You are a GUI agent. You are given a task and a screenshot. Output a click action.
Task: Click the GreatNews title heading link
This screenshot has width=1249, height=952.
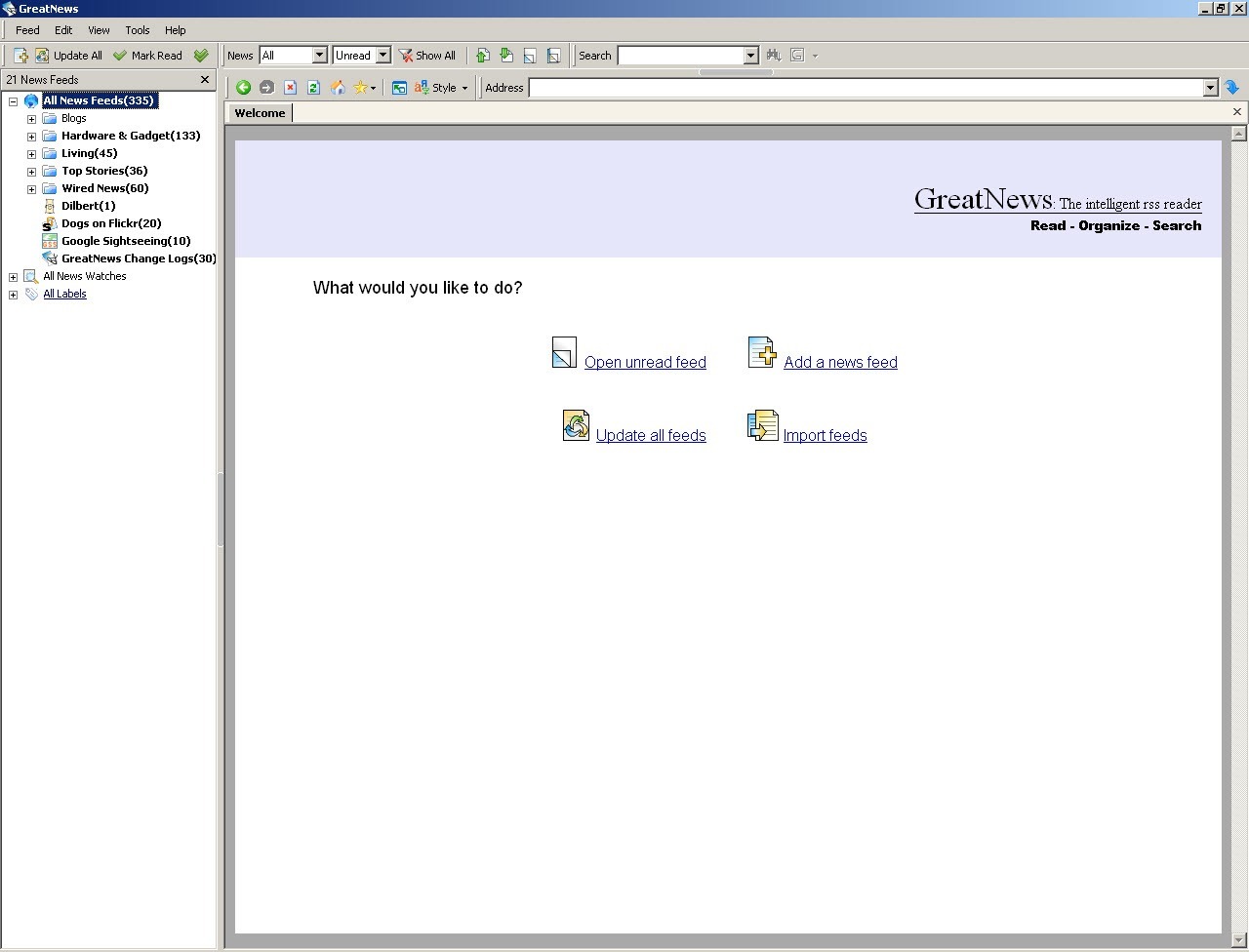pyautogui.click(x=983, y=199)
